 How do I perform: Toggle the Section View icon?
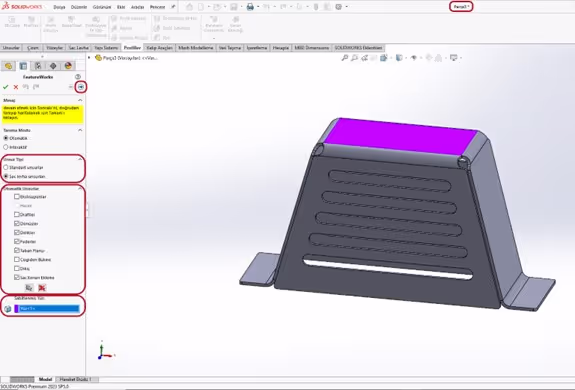(374, 58)
